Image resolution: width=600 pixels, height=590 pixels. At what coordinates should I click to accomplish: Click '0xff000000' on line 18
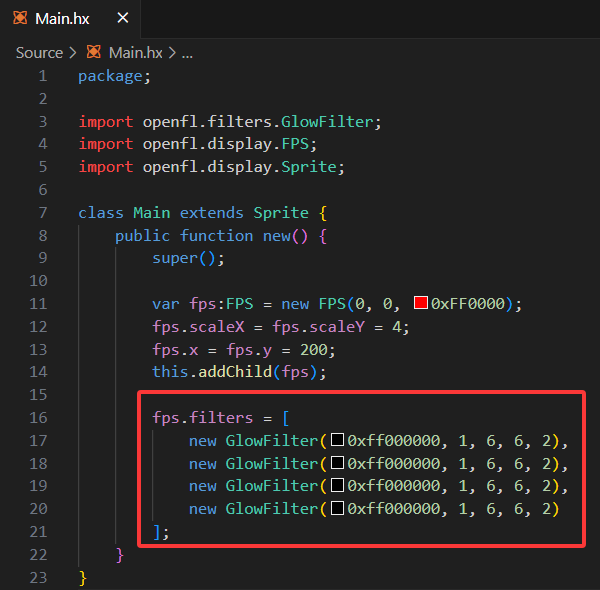coord(394,463)
